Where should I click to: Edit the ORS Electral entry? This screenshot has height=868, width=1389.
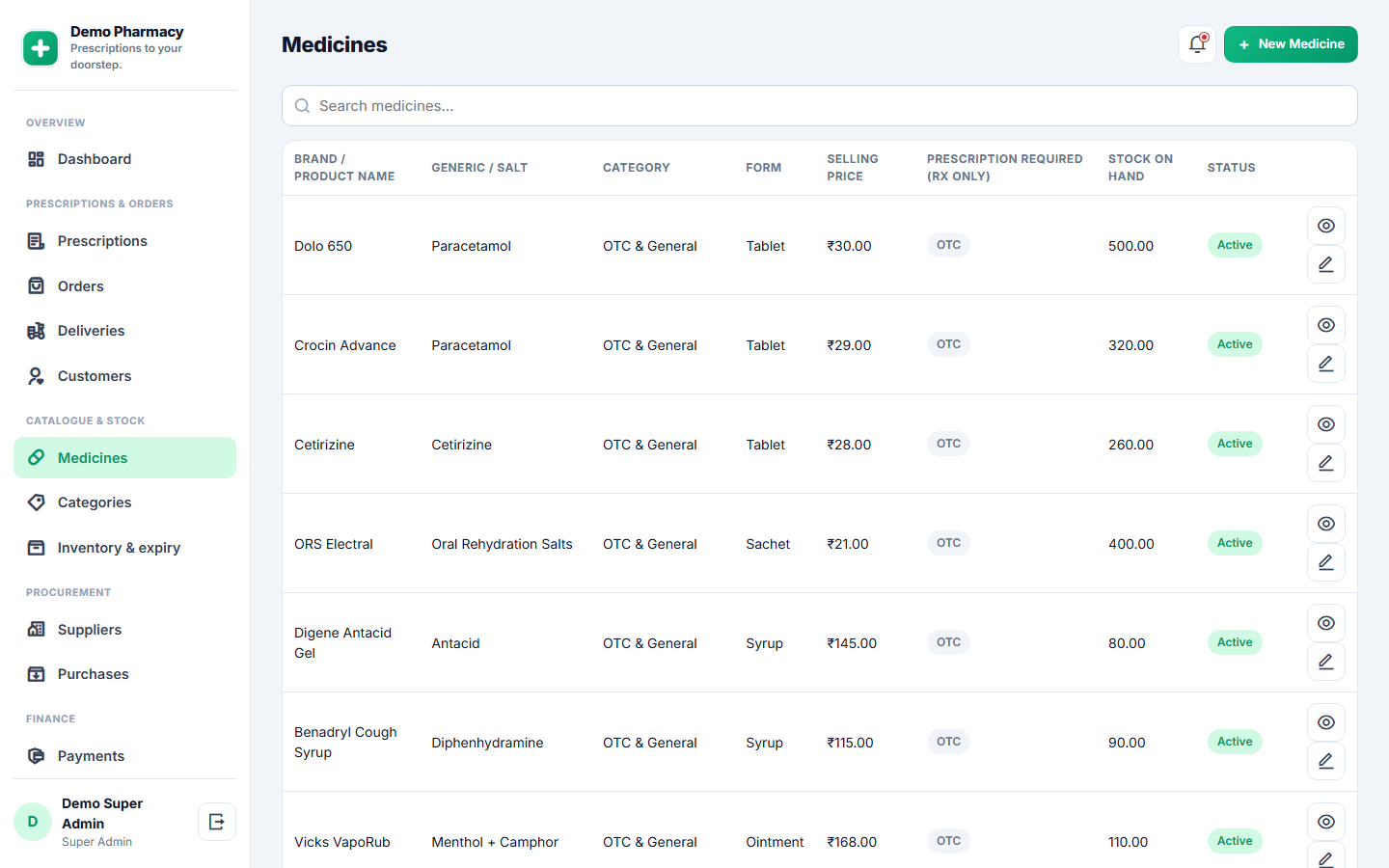pos(1326,562)
